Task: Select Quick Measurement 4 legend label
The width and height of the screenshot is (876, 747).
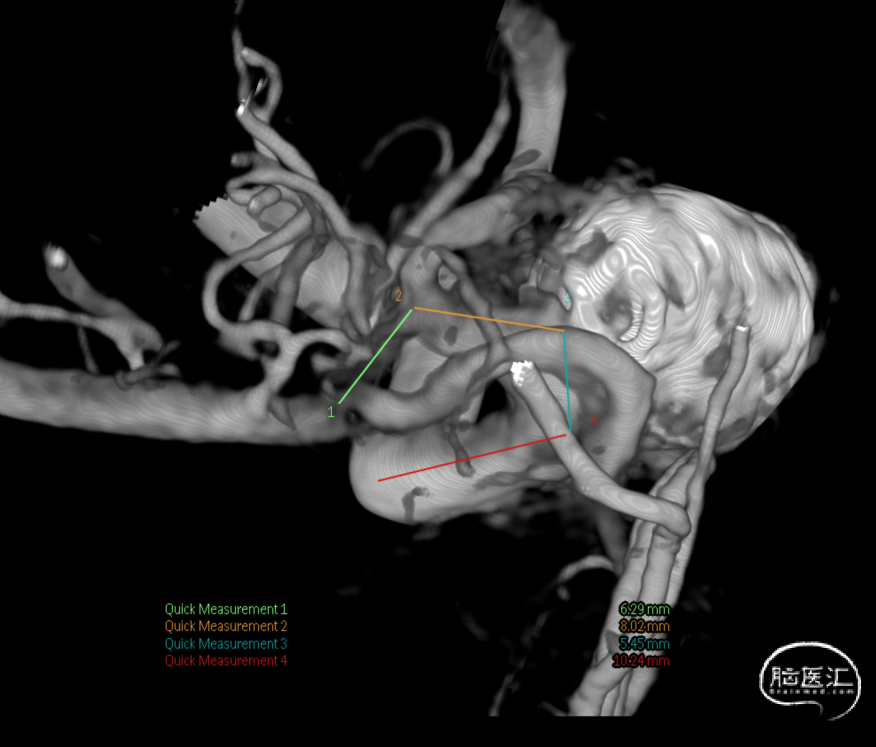Action: (x=226, y=661)
